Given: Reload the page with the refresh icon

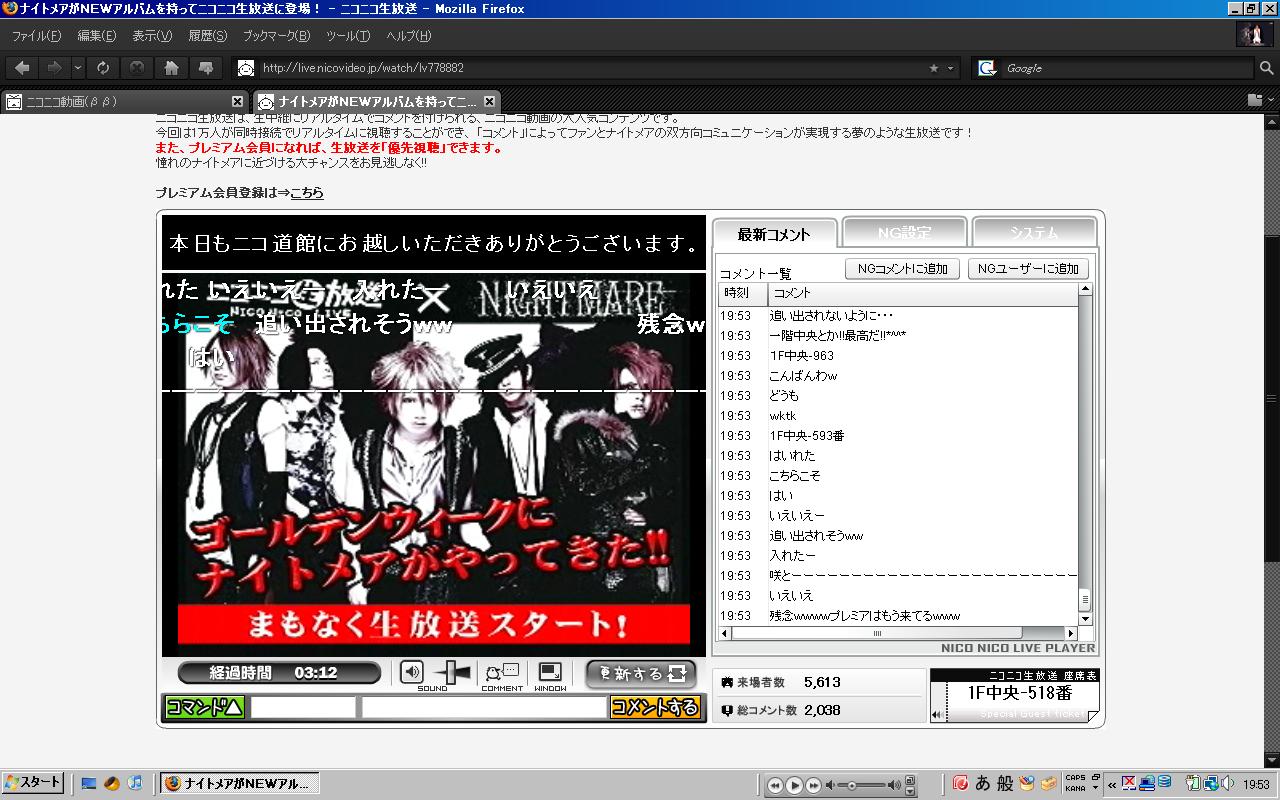Looking at the screenshot, I should click(103, 68).
